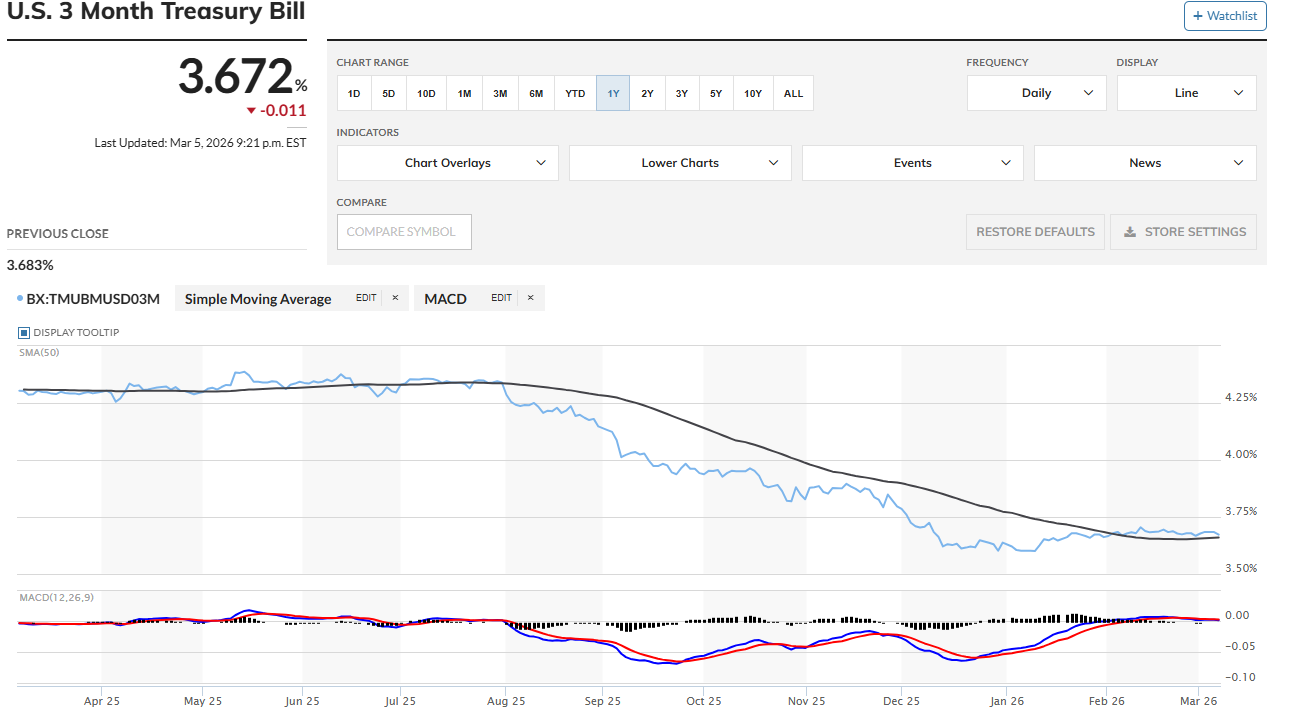
Task: Toggle the Display Tooltip checkbox
Action: (x=24, y=333)
